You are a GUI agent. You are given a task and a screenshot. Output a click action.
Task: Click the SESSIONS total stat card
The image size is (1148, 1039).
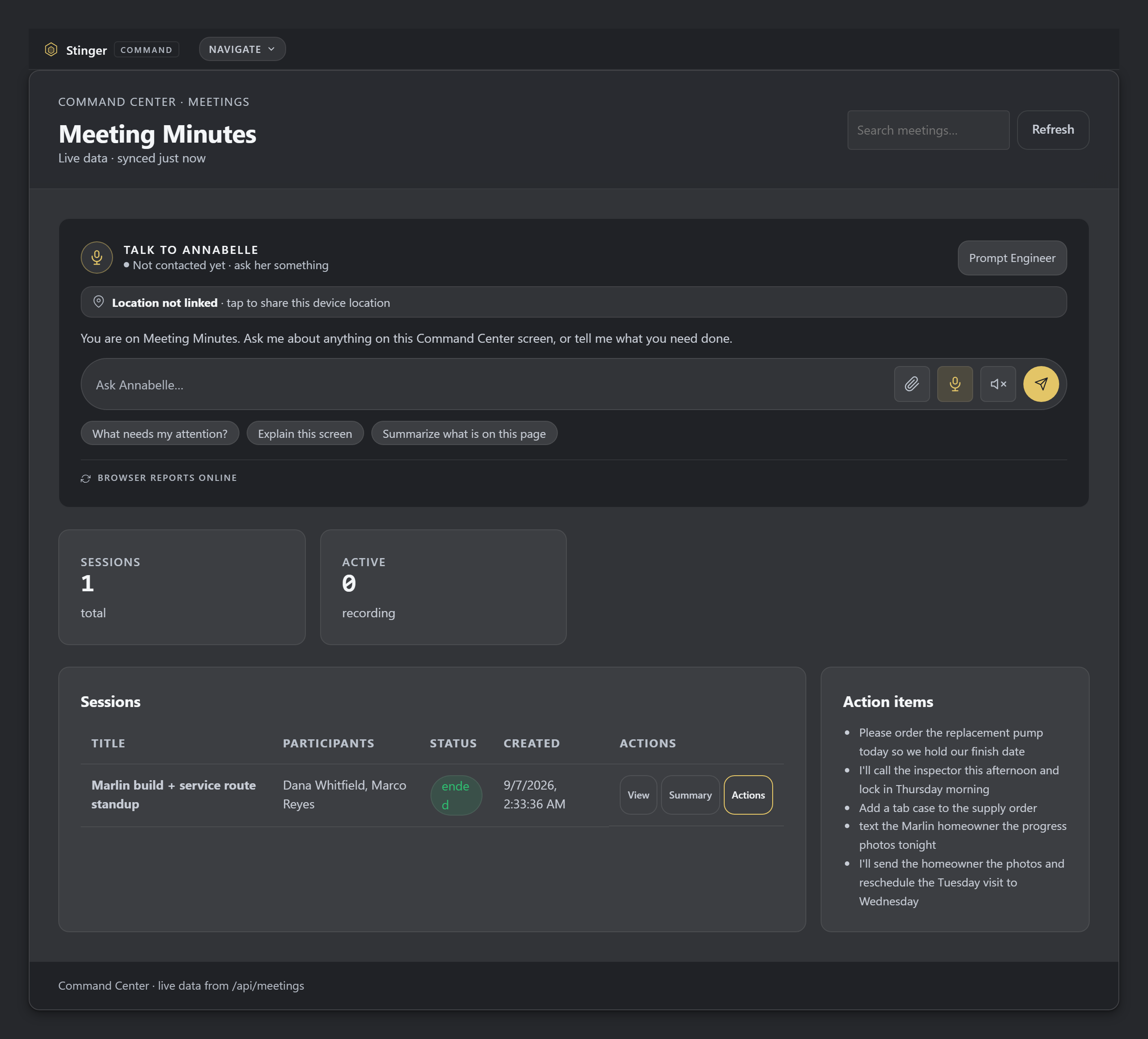(182, 587)
